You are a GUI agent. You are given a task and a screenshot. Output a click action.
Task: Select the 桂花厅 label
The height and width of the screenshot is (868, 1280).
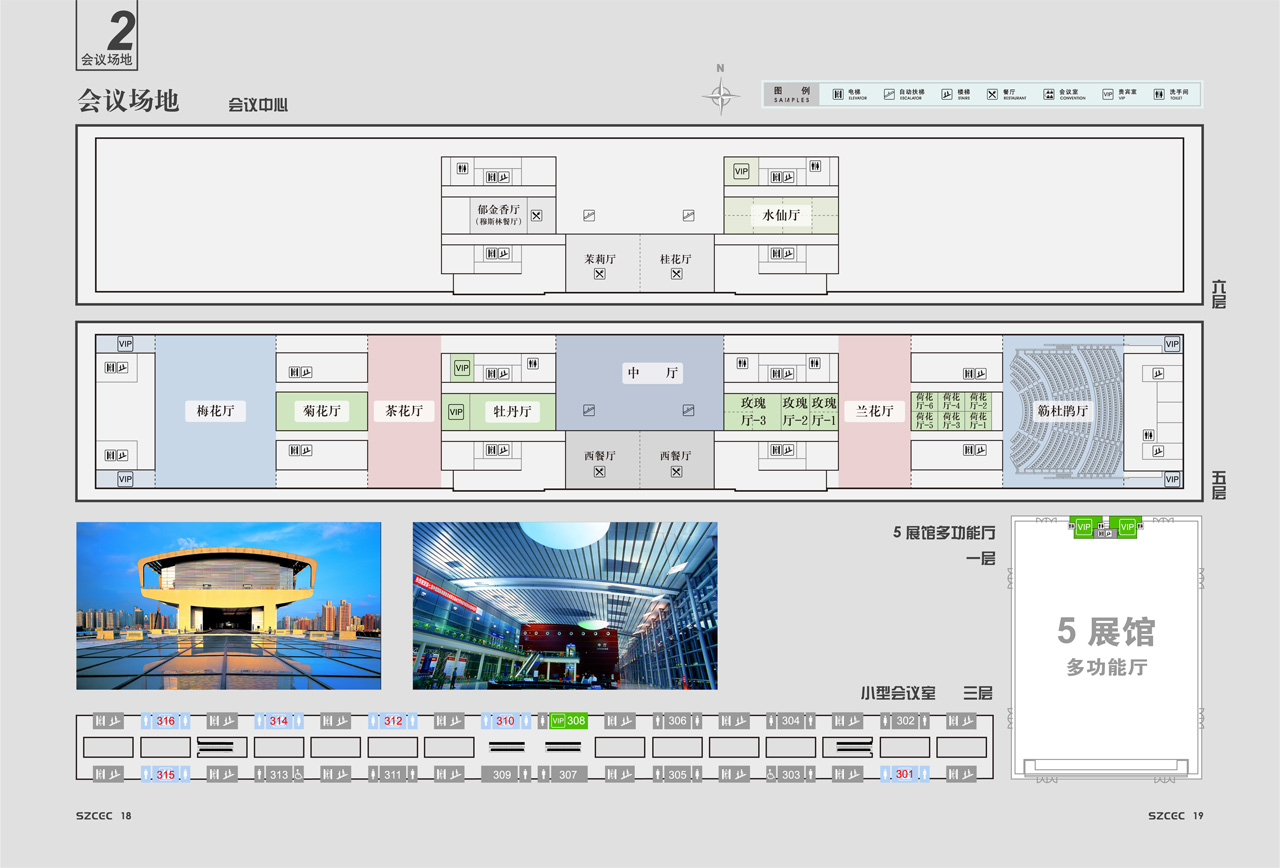(676, 259)
